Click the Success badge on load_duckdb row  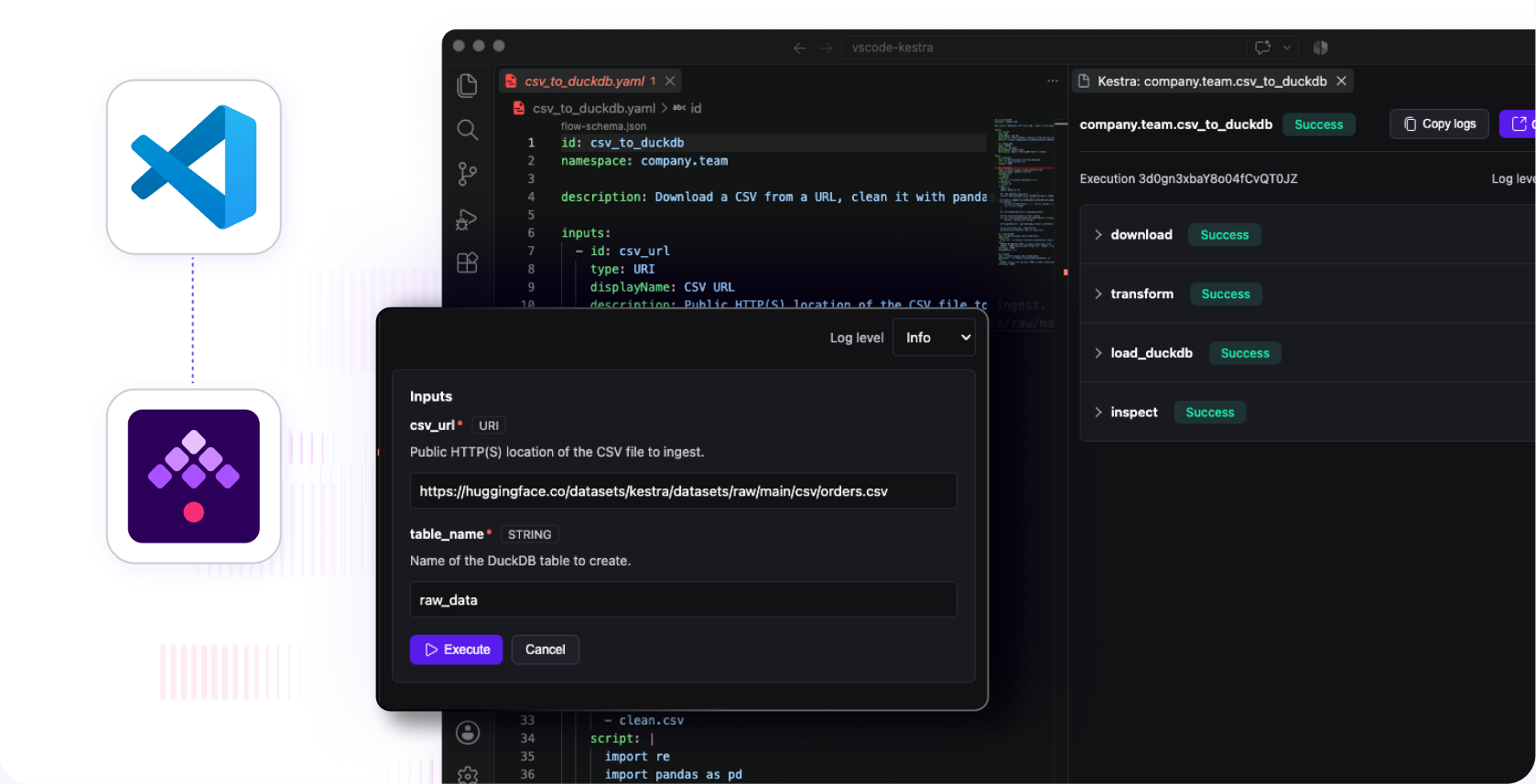(x=1245, y=353)
